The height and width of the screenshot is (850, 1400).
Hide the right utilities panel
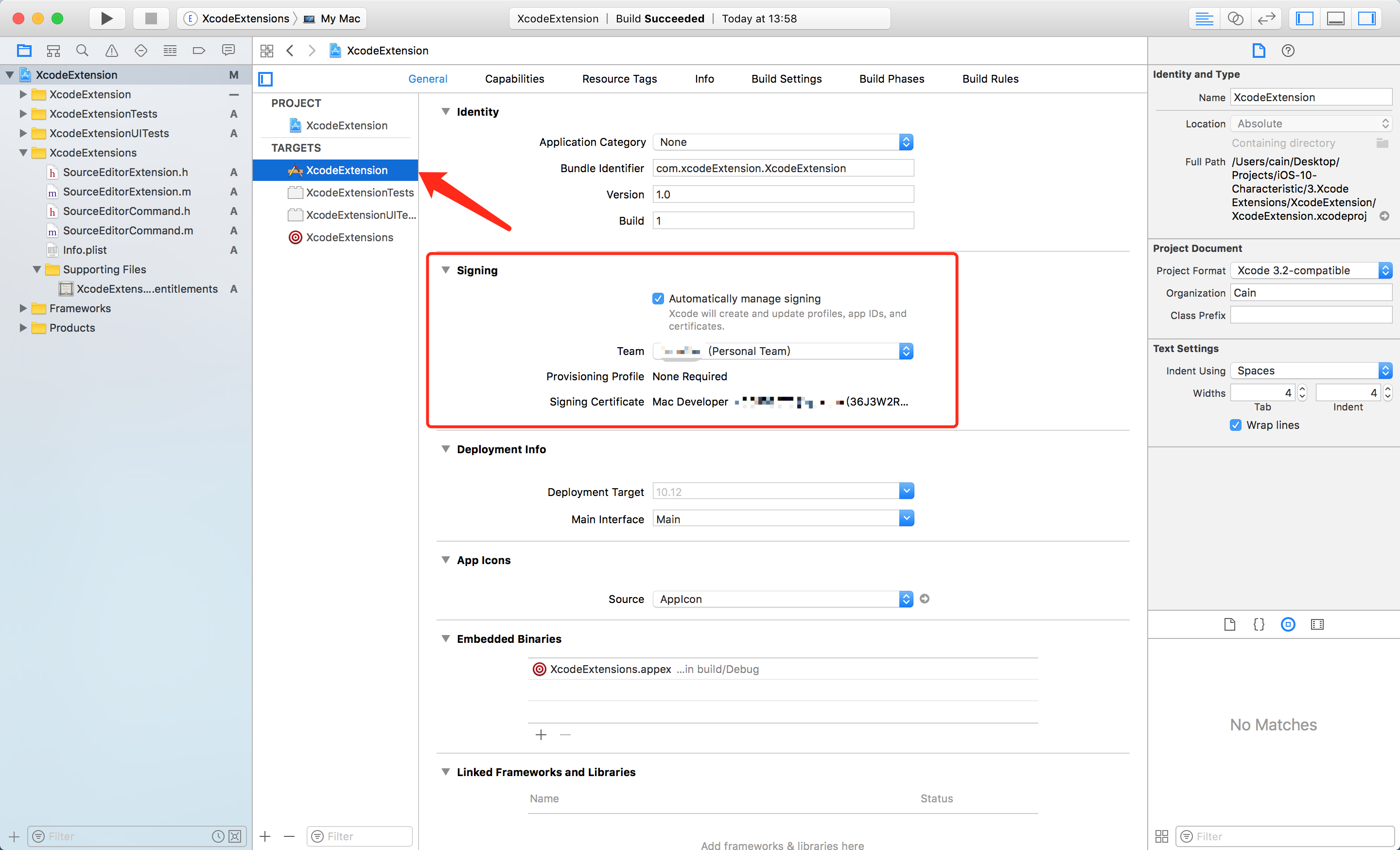[1366, 18]
